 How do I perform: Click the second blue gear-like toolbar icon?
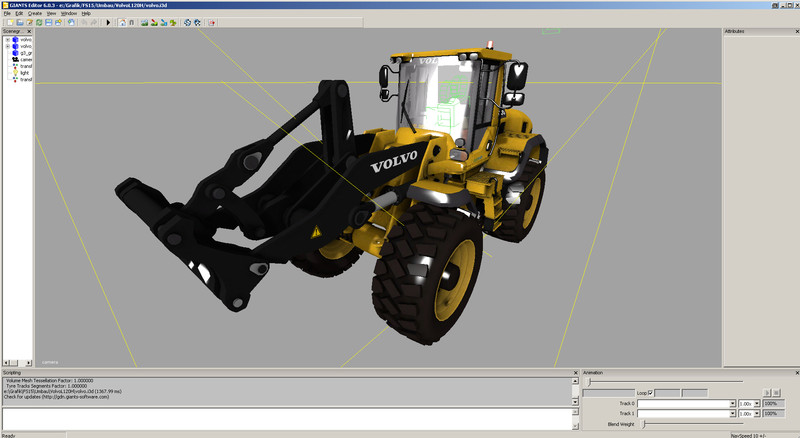coord(197,22)
